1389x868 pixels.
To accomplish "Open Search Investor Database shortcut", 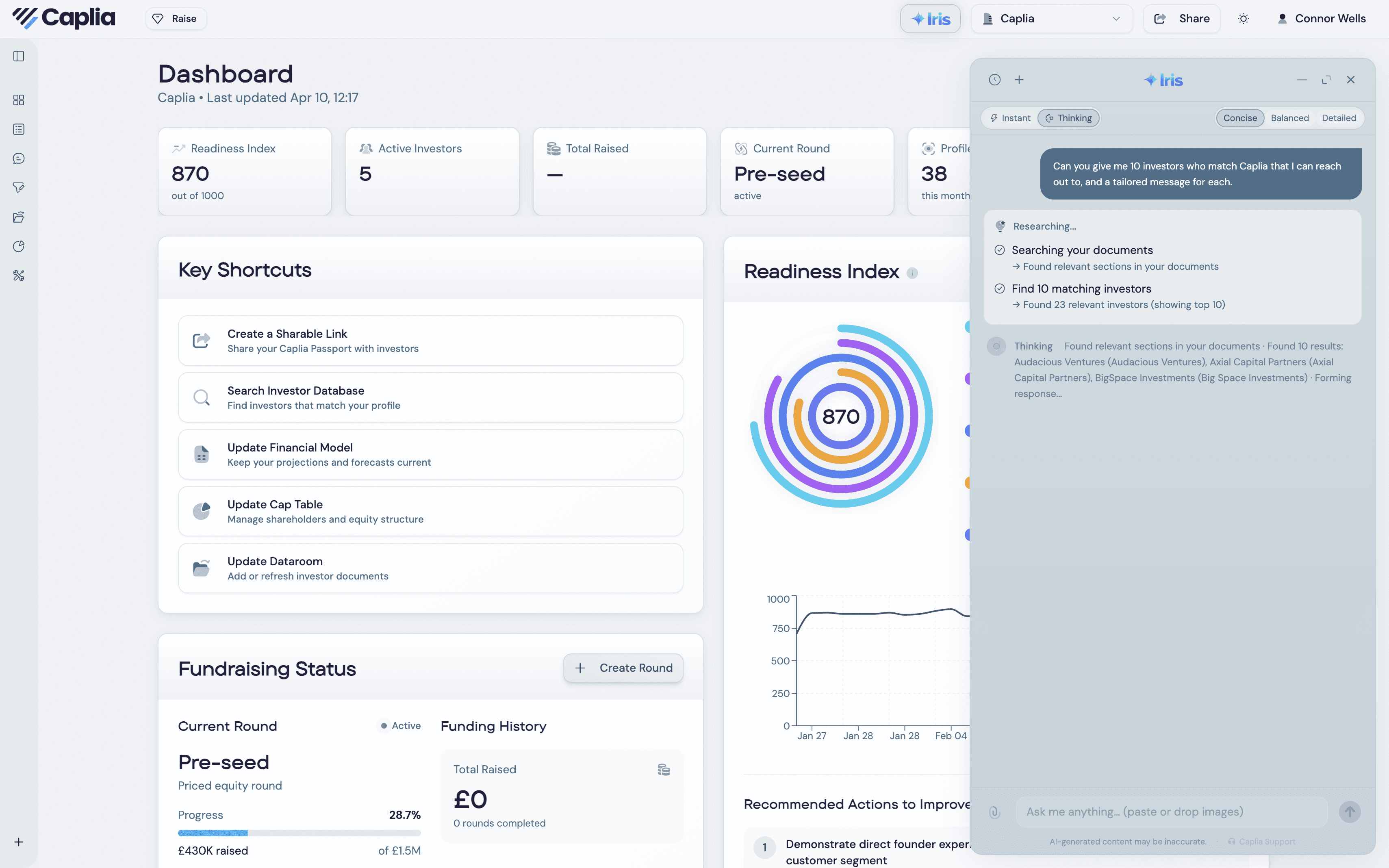I will pos(430,397).
